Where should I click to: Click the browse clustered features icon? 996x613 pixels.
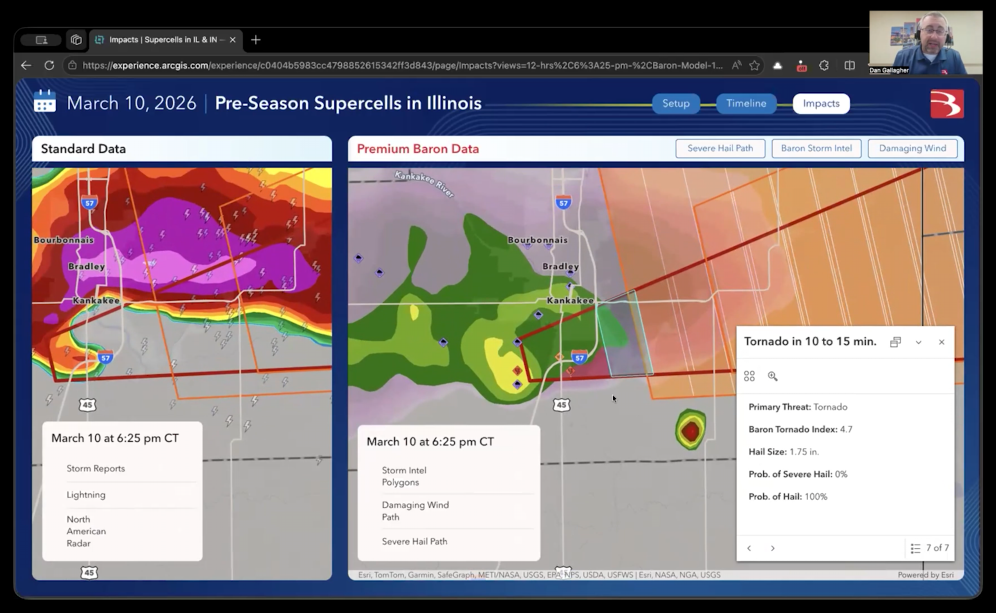click(749, 376)
